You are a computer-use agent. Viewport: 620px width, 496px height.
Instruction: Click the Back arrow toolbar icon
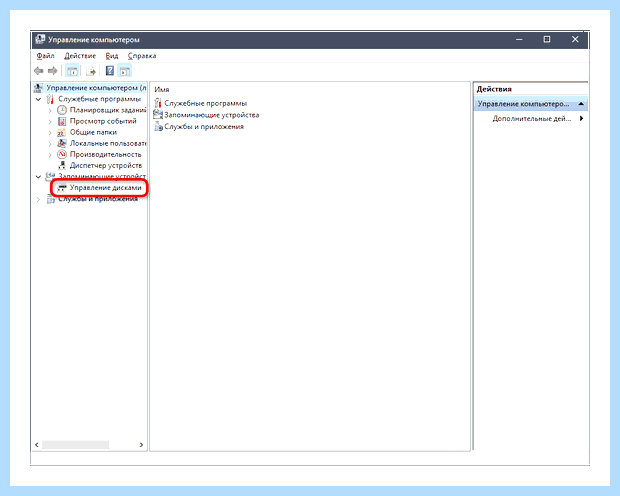click(x=38, y=71)
